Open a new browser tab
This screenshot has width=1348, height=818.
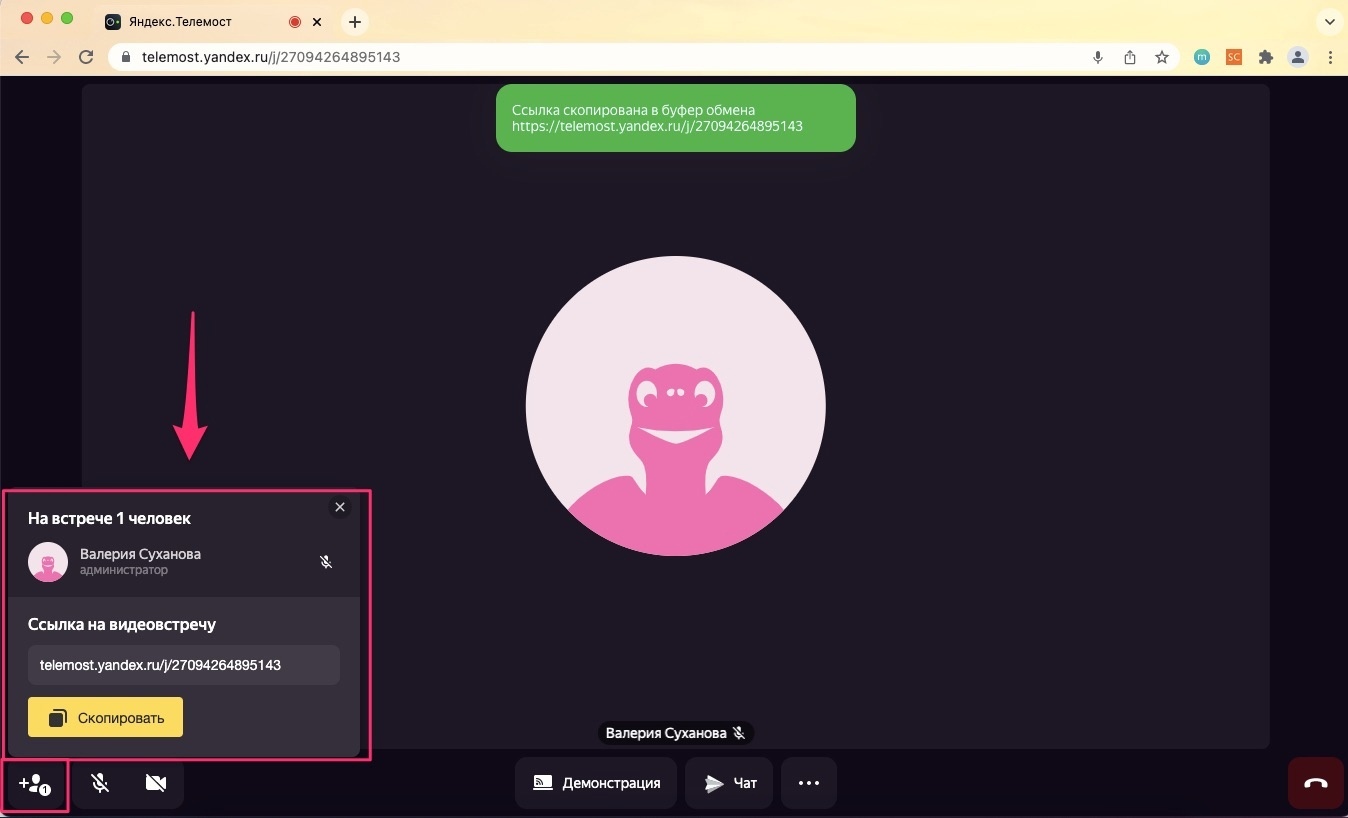(354, 21)
